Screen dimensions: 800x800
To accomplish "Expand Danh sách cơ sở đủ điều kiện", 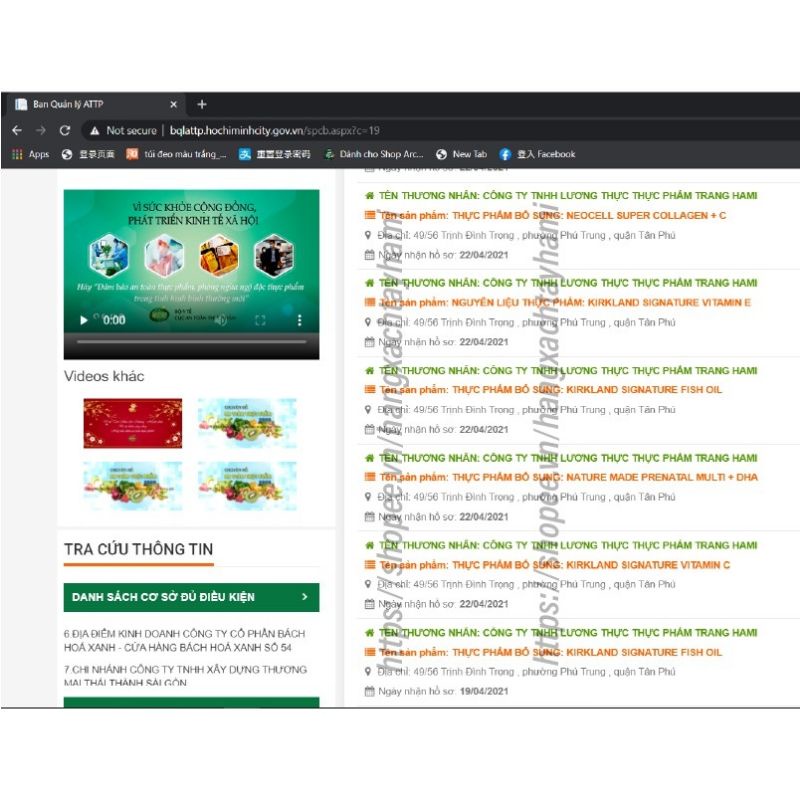I will pyautogui.click(x=191, y=597).
